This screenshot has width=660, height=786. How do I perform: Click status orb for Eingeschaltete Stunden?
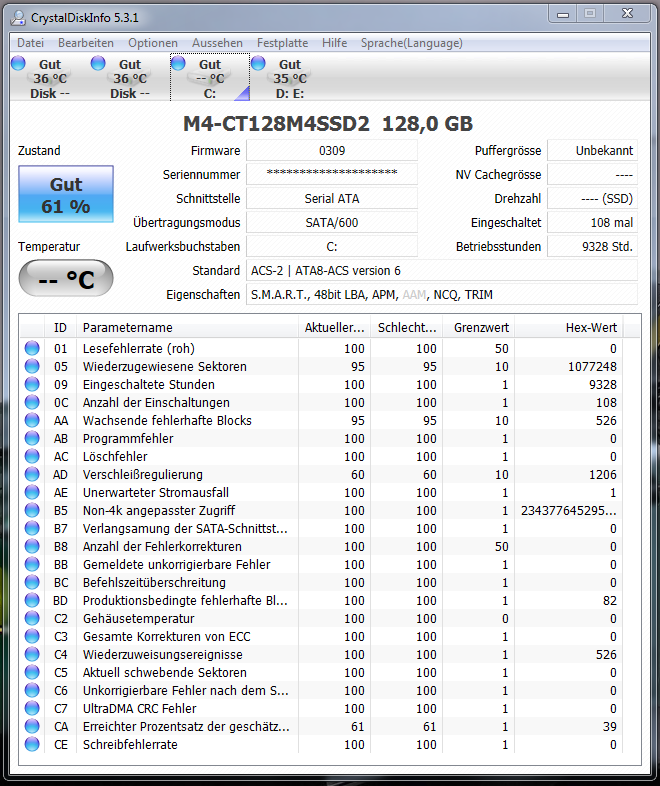[32, 384]
